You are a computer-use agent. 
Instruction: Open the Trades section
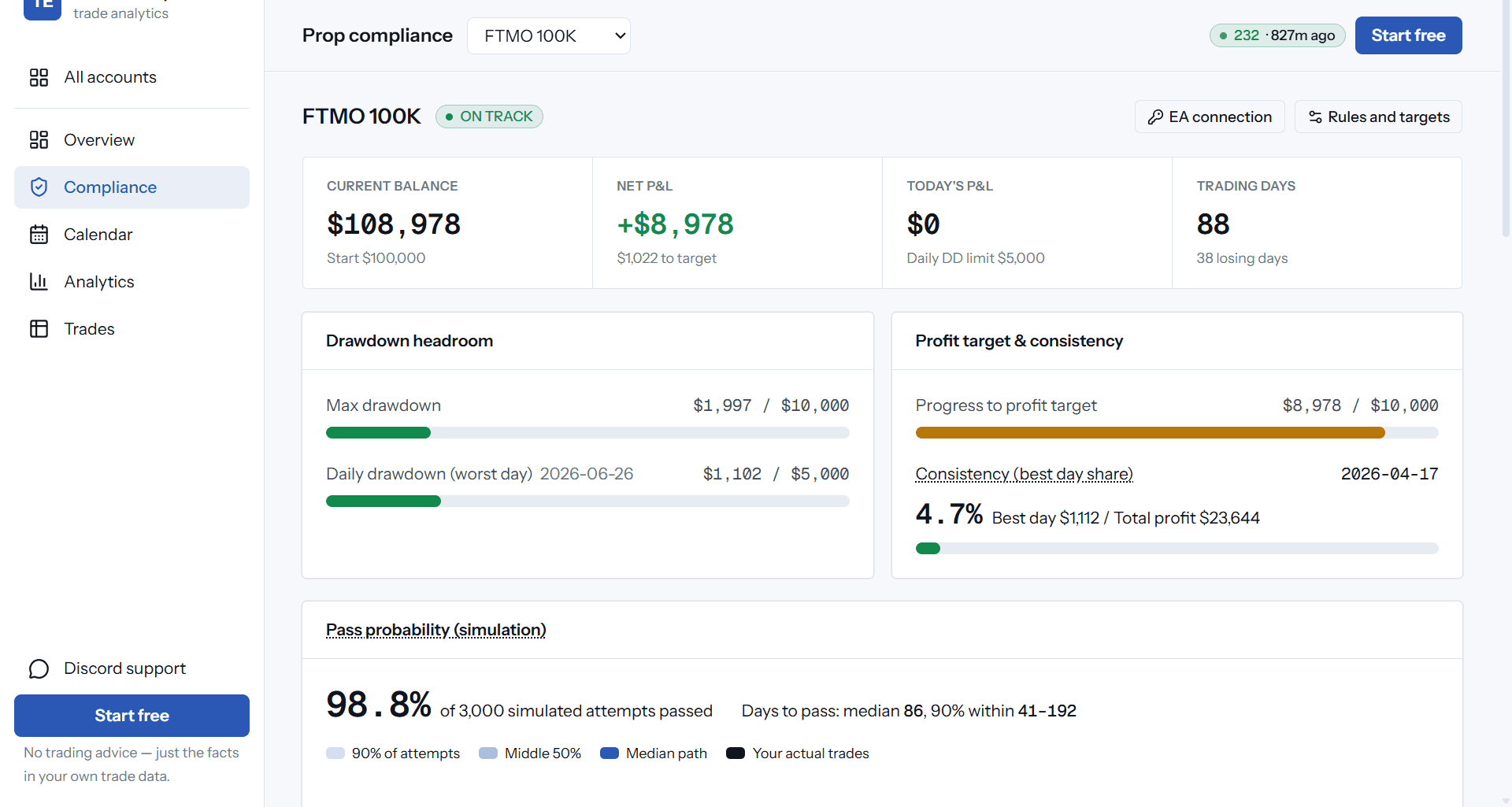point(132,329)
